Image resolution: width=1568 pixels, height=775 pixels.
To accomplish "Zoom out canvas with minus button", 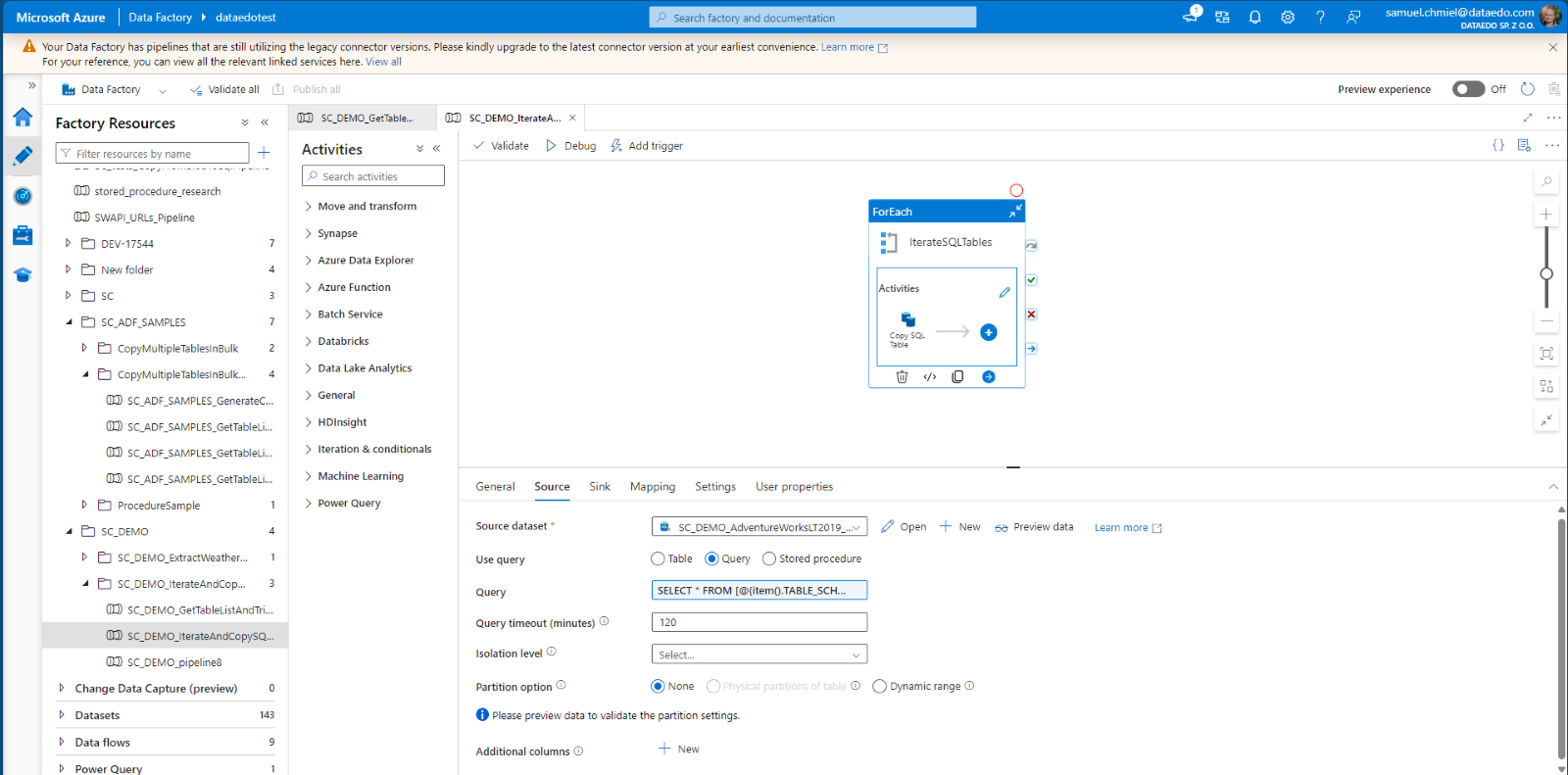I will 1546,320.
